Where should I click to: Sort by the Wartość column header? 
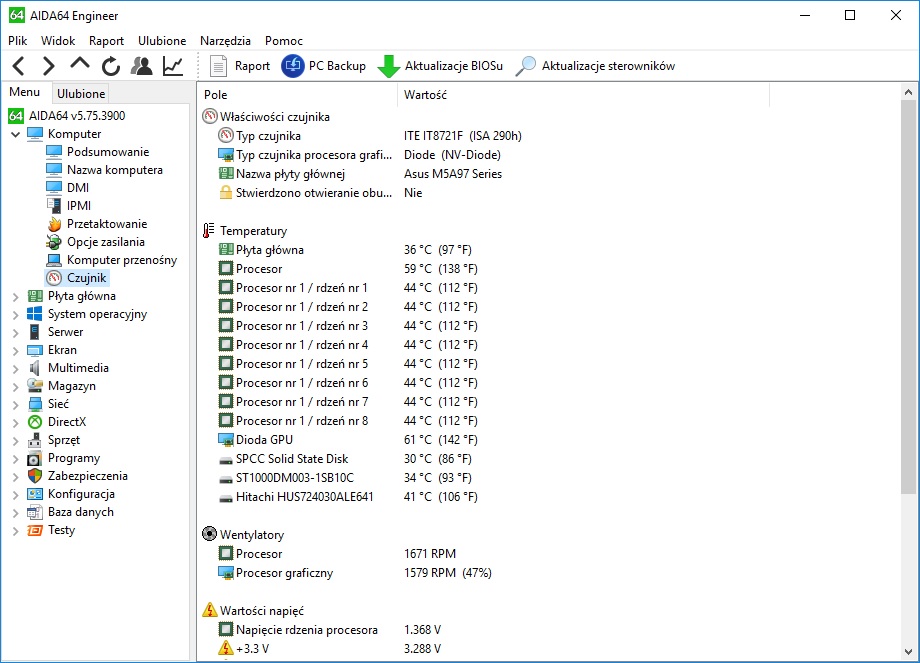coord(583,94)
